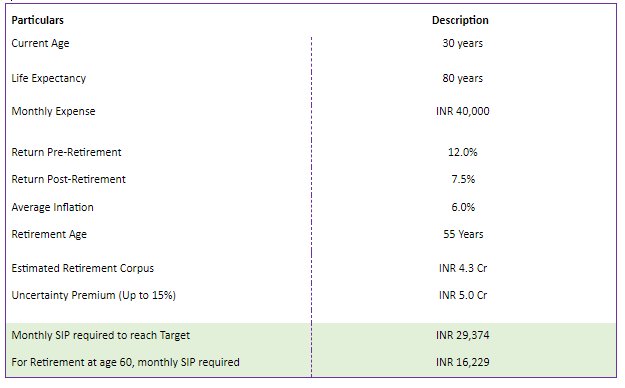
Task: Click the INR 16,229 SIP value
Action: coord(462,362)
